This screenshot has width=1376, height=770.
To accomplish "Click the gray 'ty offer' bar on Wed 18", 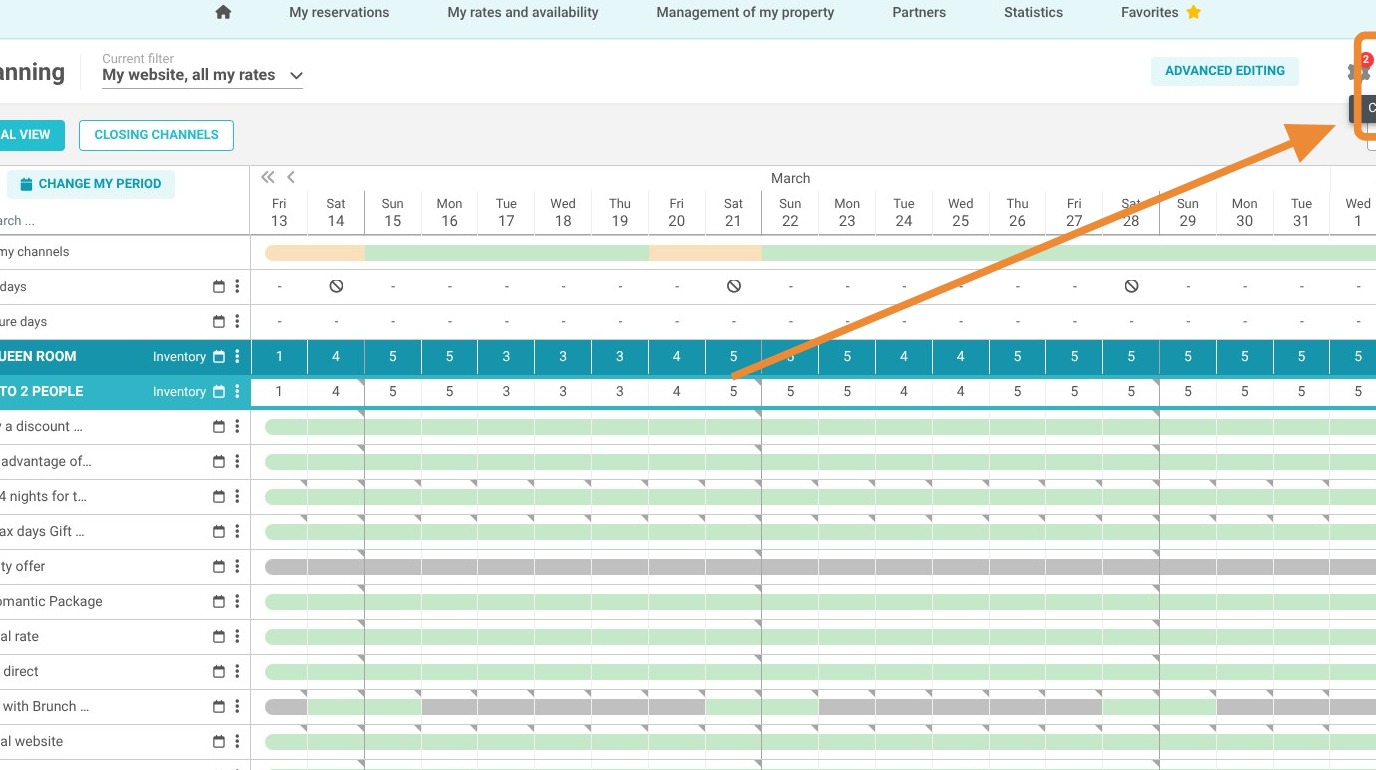I will (x=563, y=567).
